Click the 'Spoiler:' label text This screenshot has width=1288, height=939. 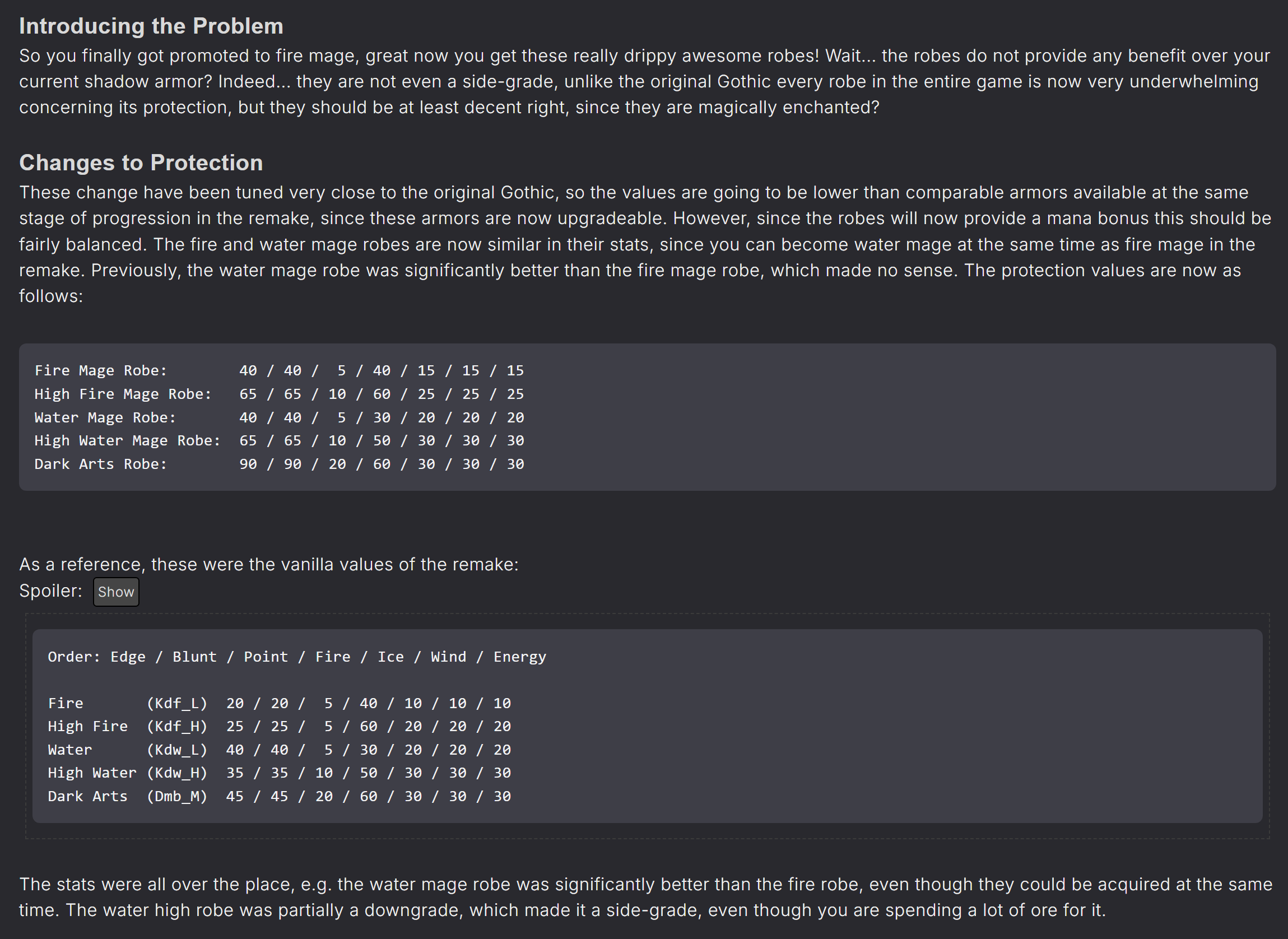(50, 591)
